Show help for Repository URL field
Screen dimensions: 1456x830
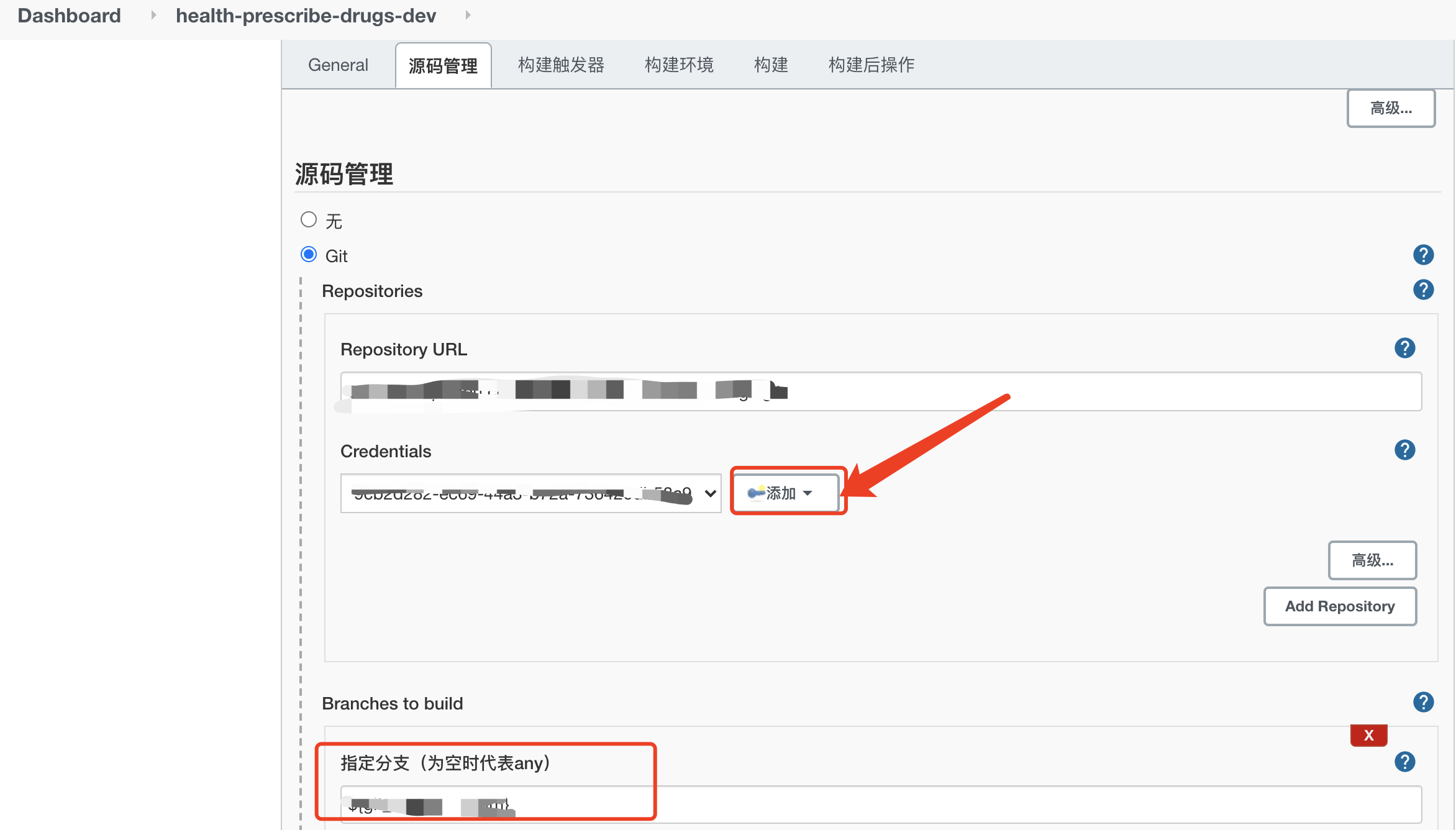[1404, 348]
